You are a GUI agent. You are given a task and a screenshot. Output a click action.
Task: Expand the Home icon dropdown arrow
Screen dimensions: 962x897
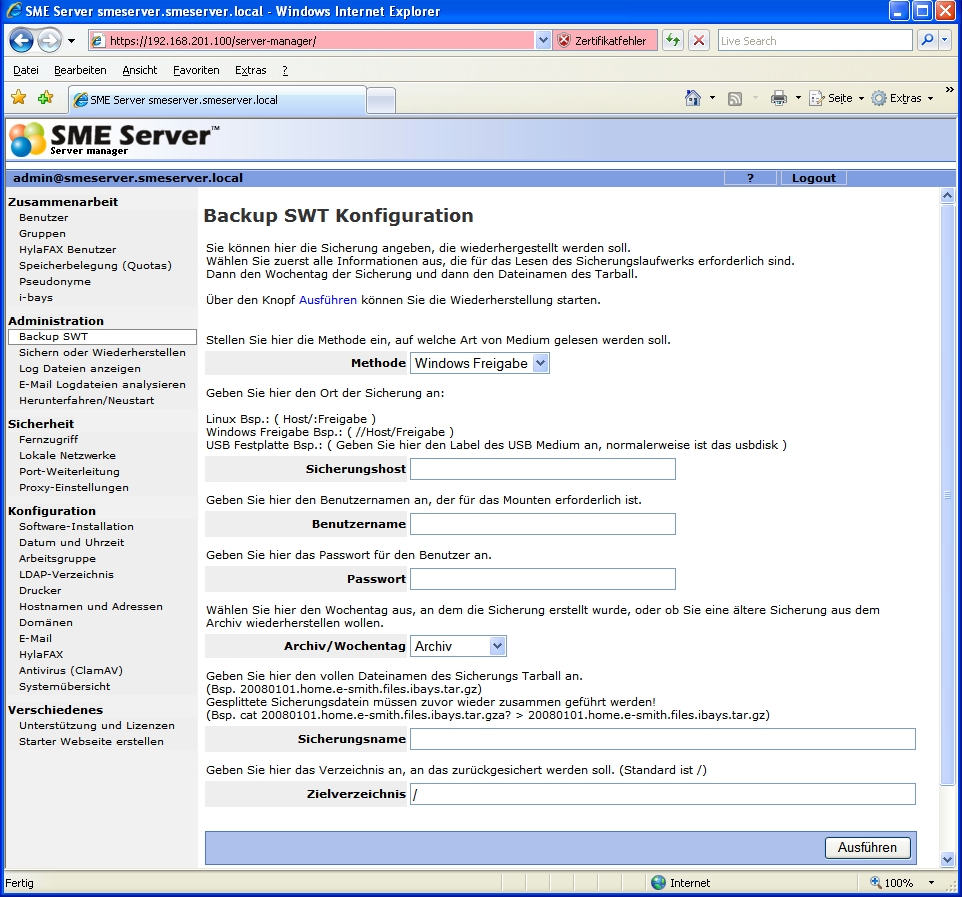712,98
